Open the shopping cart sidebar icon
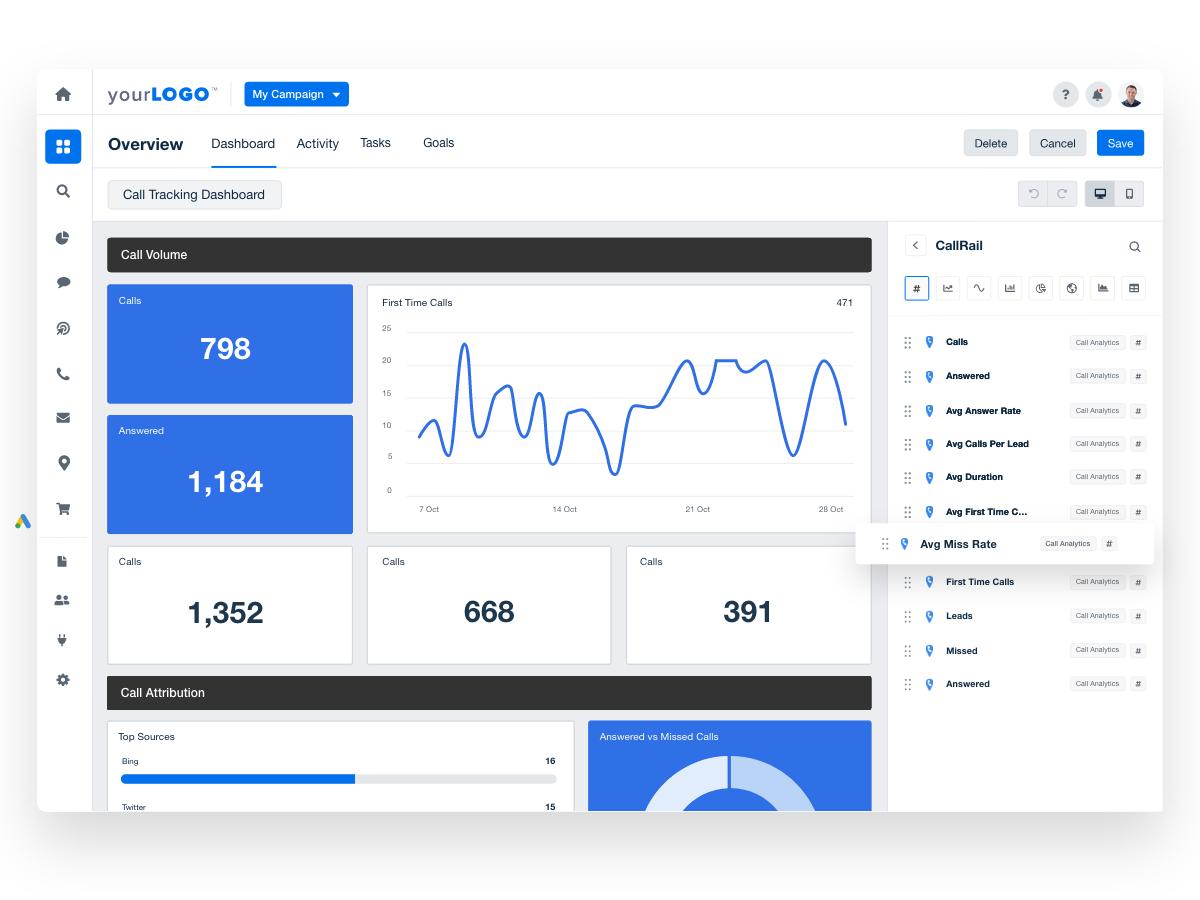Viewport: 1200px width, 900px height. pyautogui.click(x=63, y=508)
